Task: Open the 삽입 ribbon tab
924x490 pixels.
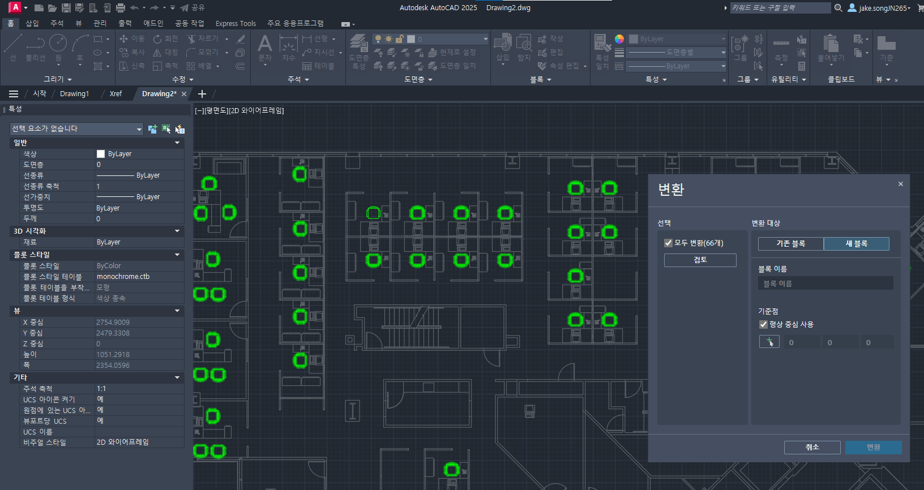Action: click(x=32, y=24)
